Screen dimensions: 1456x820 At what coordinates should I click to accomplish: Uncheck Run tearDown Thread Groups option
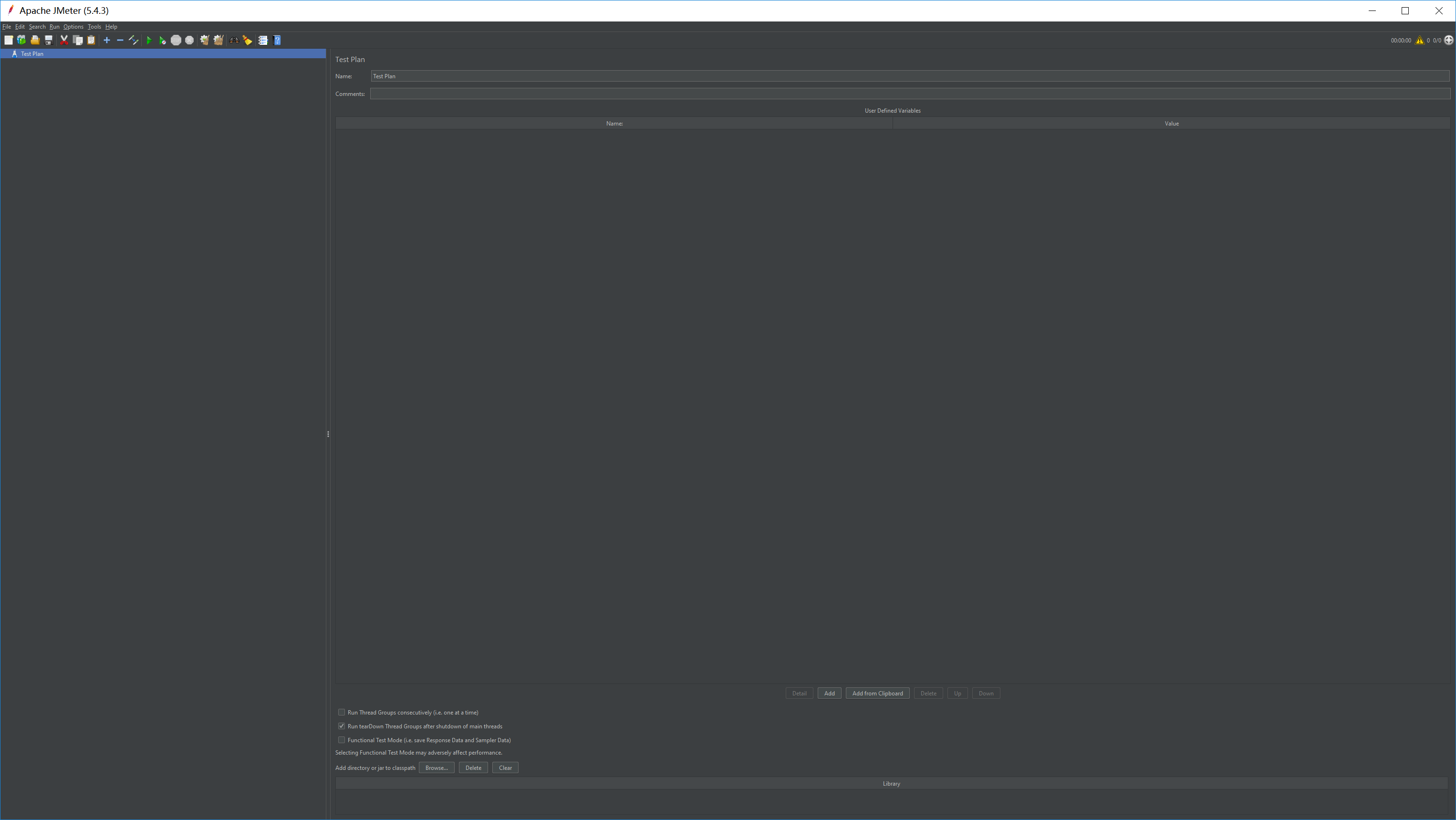[342, 726]
